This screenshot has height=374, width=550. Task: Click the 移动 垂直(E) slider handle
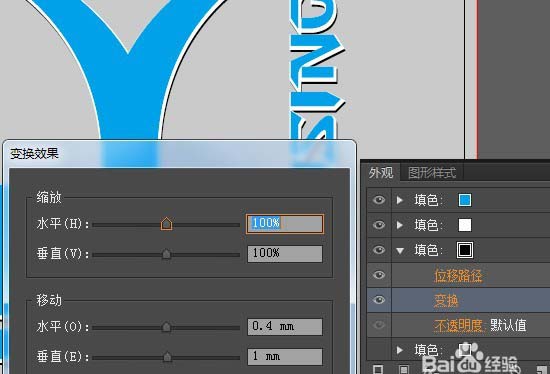(167, 357)
